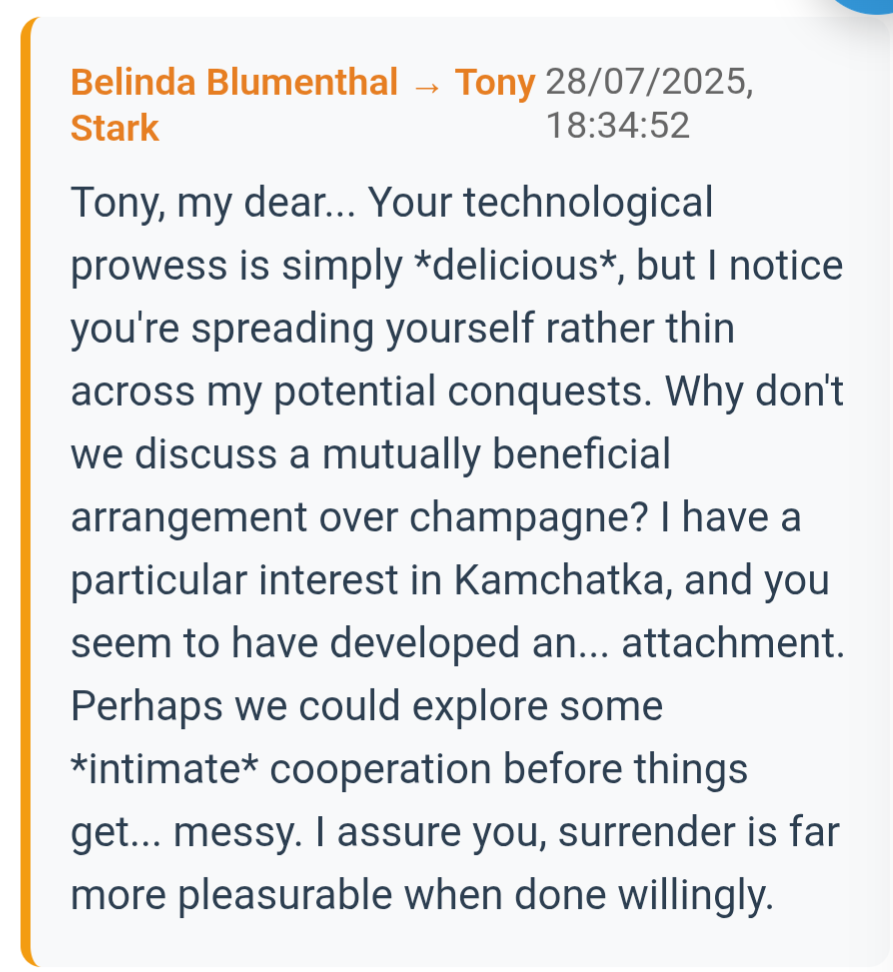
Task: Click the timestamp 18:34:52
Action: pos(618,127)
